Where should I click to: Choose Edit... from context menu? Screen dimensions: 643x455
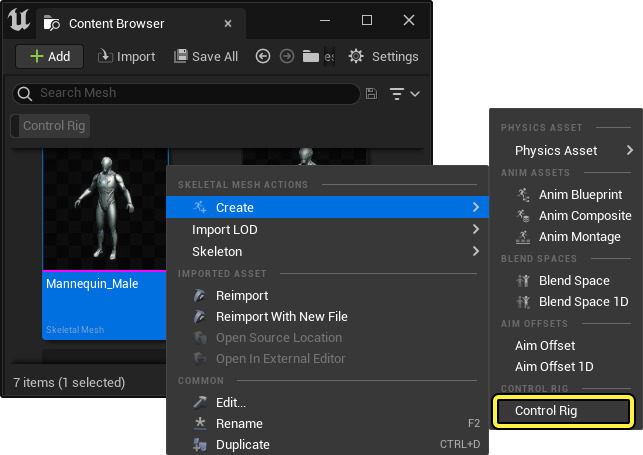[327, 403]
